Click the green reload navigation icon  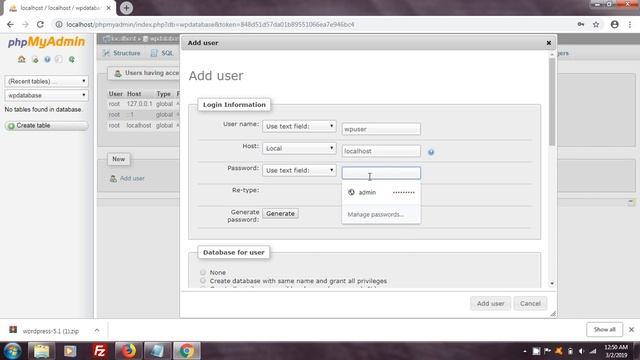[72, 60]
